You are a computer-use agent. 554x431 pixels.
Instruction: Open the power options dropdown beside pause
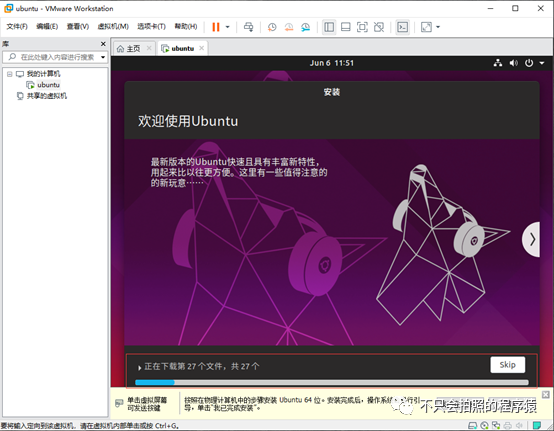[228, 27]
